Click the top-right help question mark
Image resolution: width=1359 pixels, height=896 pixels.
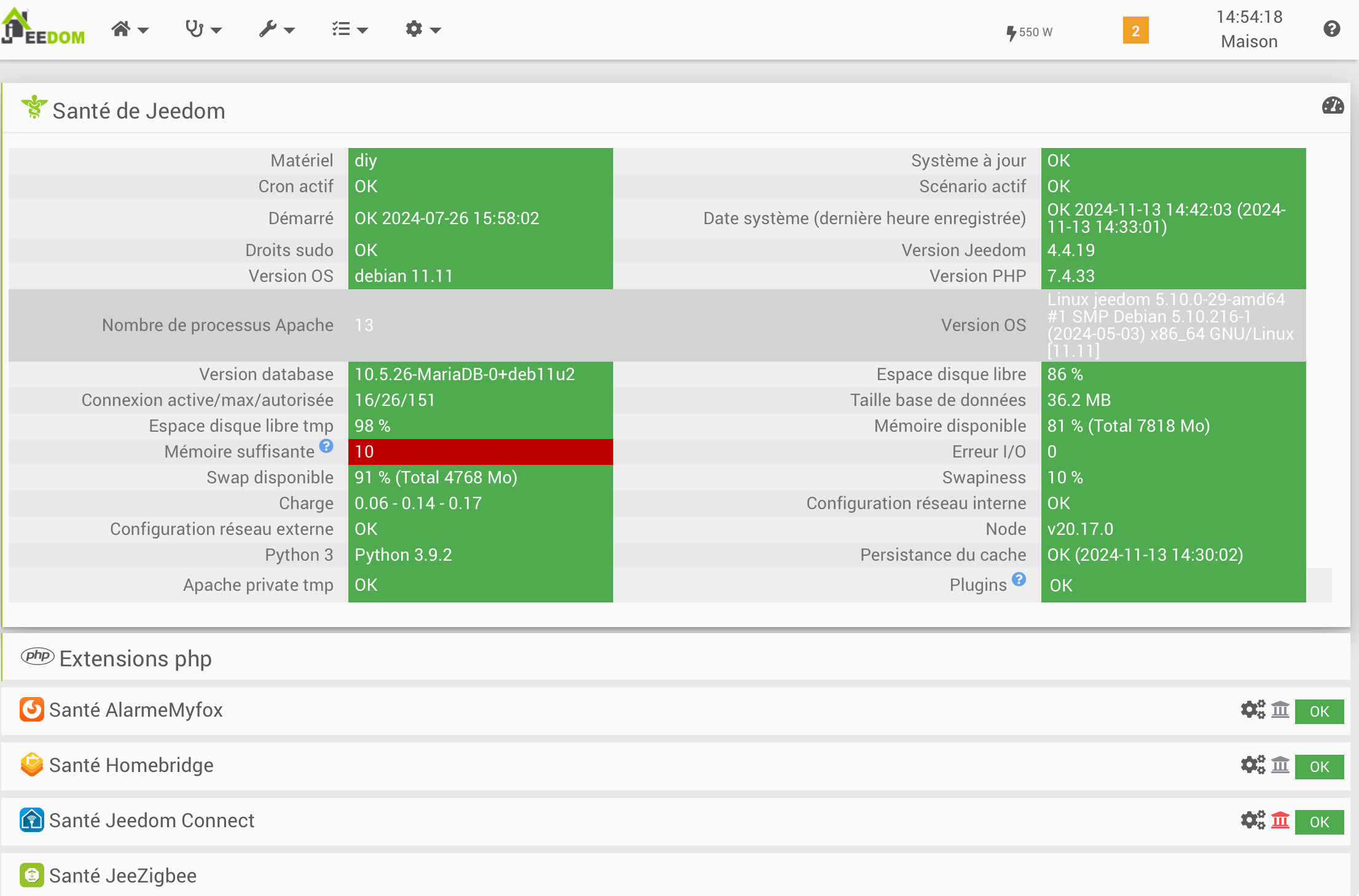click(1331, 29)
